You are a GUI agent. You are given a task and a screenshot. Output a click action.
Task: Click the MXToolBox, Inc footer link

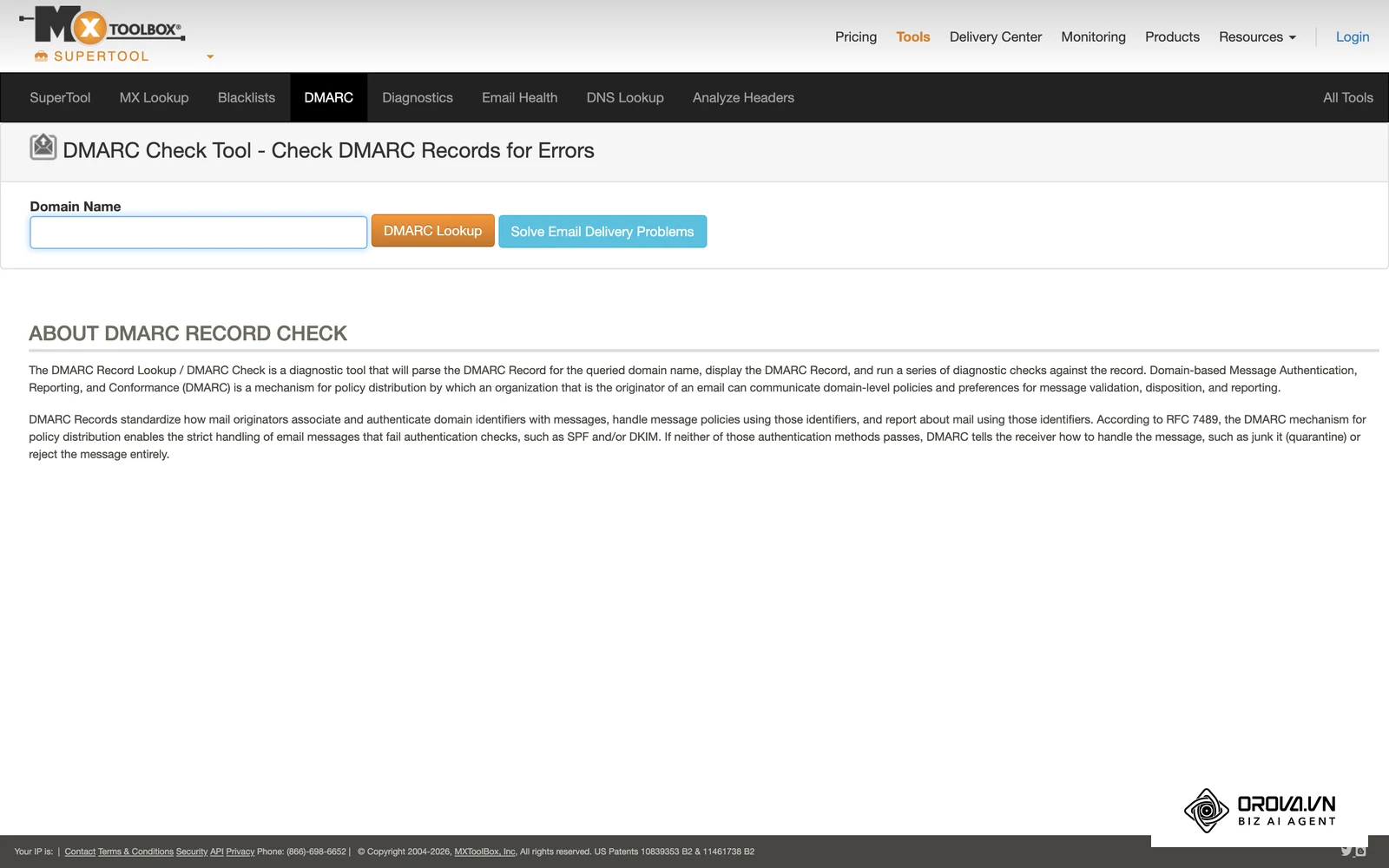(485, 852)
